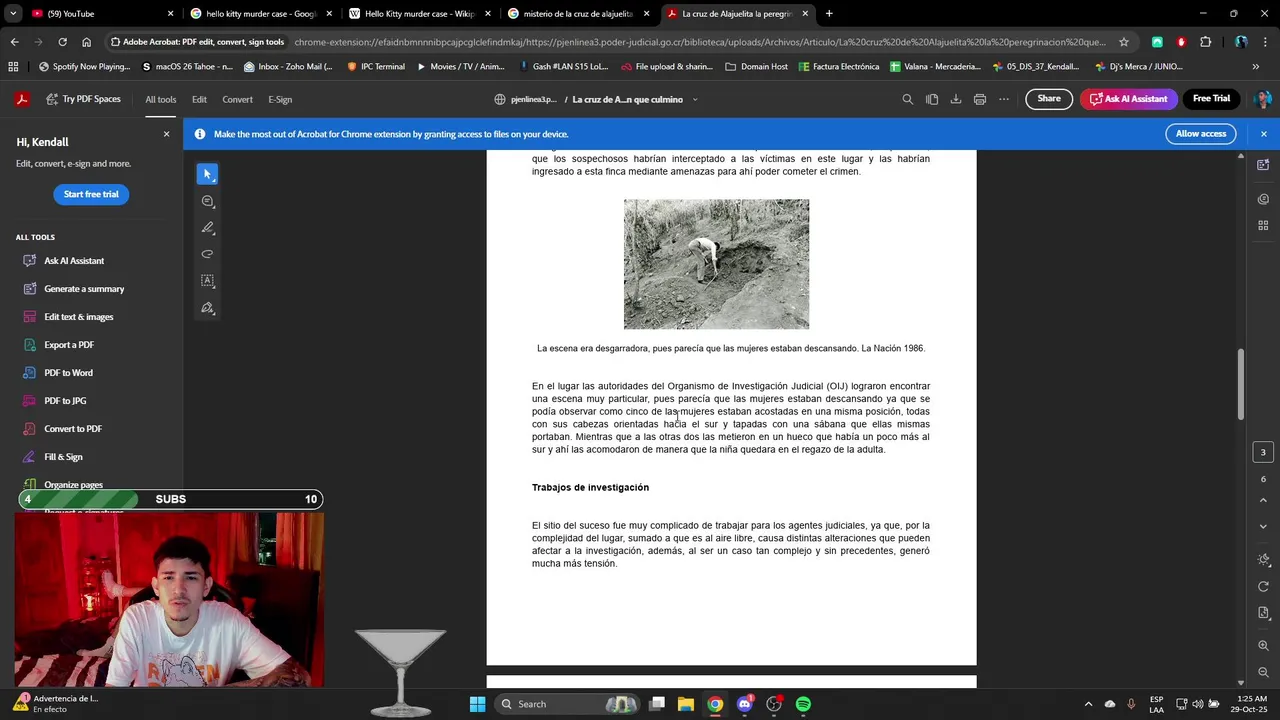The height and width of the screenshot is (720, 1280).
Task: Expand the document title dropdown arrow
Action: [695, 100]
